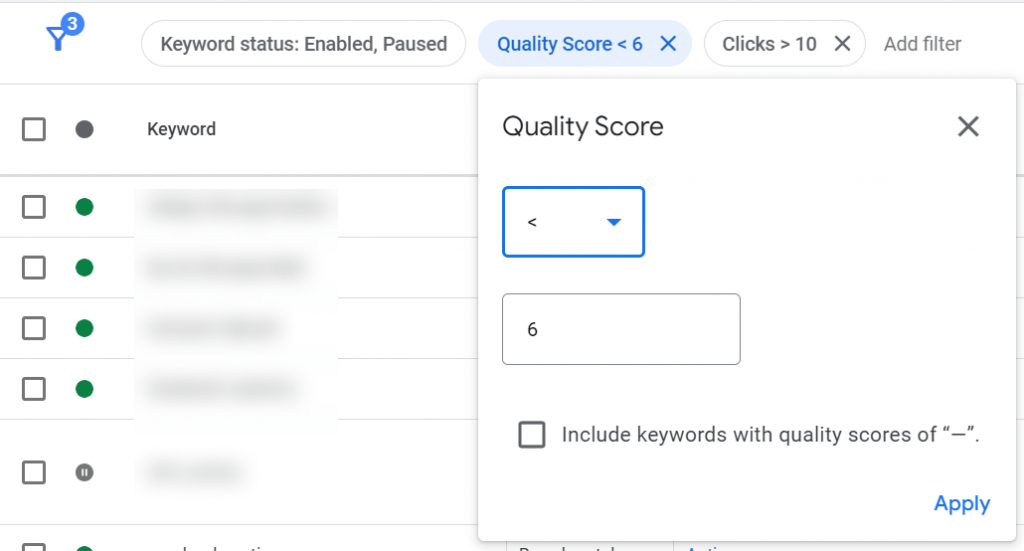Close the Quality Score panel
This screenshot has width=1024, height=551.
coord(968,126)
